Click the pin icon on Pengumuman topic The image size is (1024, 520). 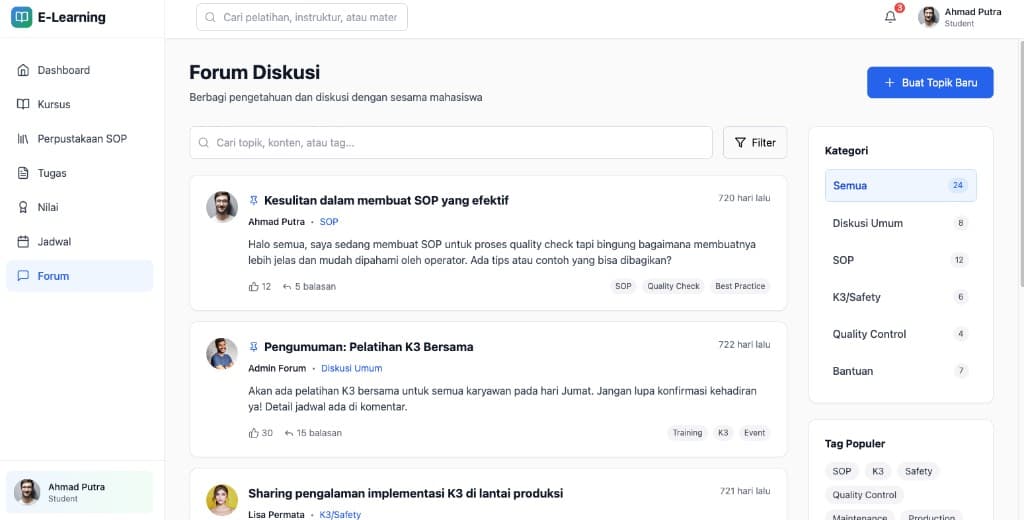[x=253, y=347]
